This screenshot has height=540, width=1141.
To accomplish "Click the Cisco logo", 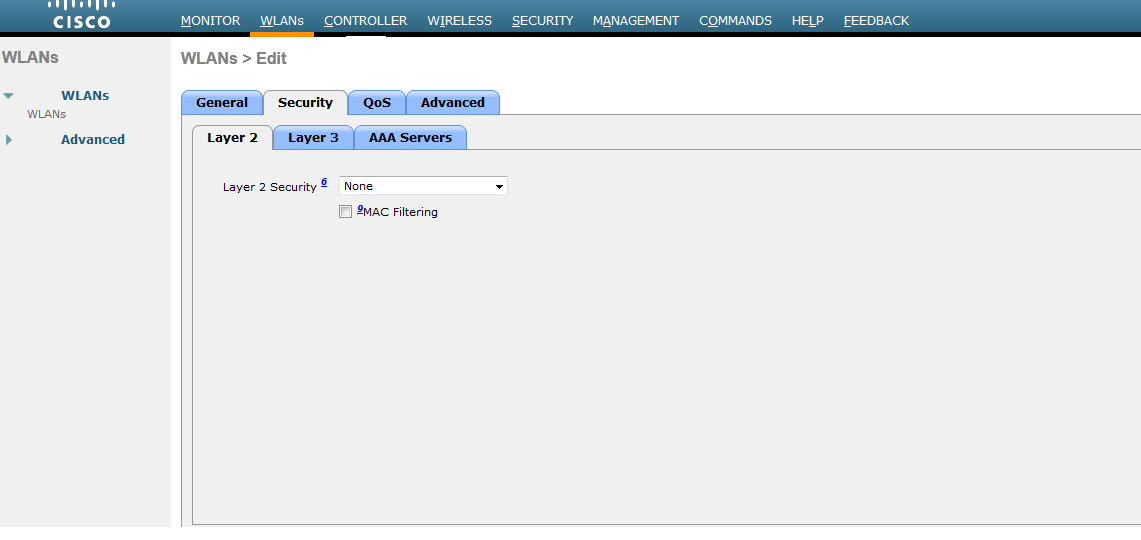I will coord(82,16).
